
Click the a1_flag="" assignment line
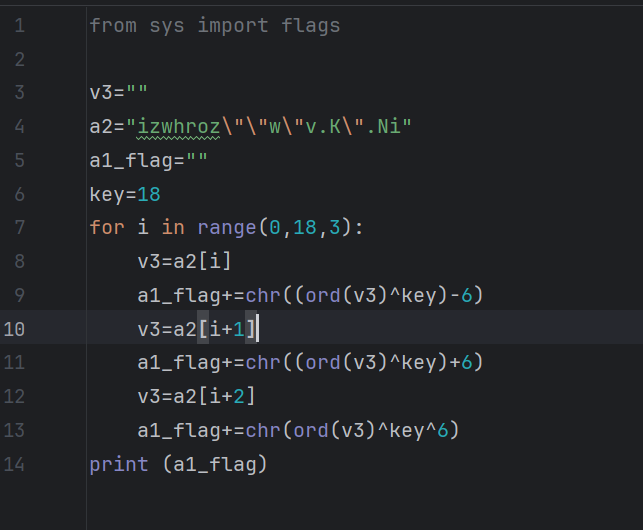(148, 160)
